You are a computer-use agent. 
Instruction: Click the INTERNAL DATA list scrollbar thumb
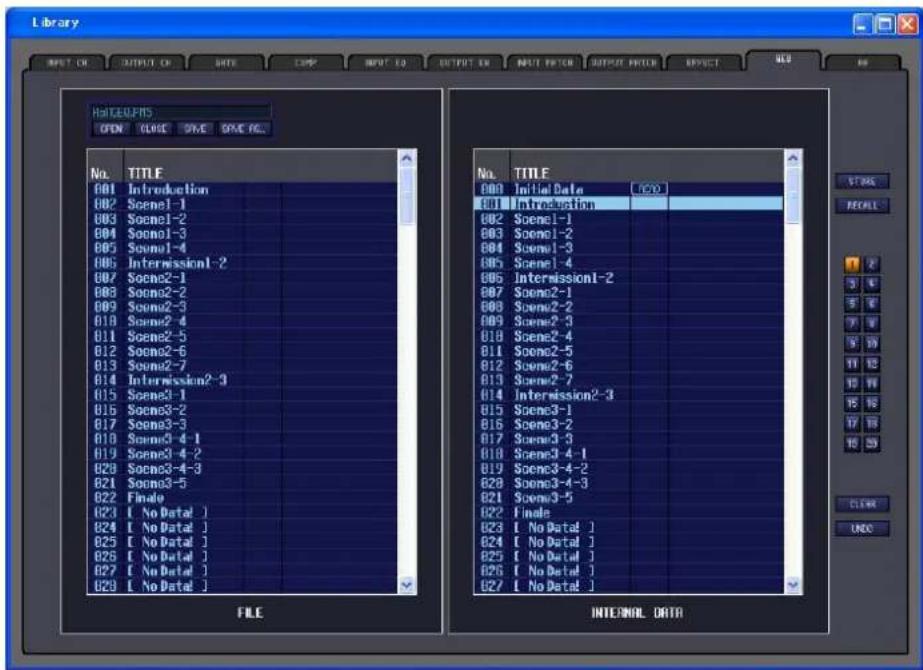click(793, 195)
